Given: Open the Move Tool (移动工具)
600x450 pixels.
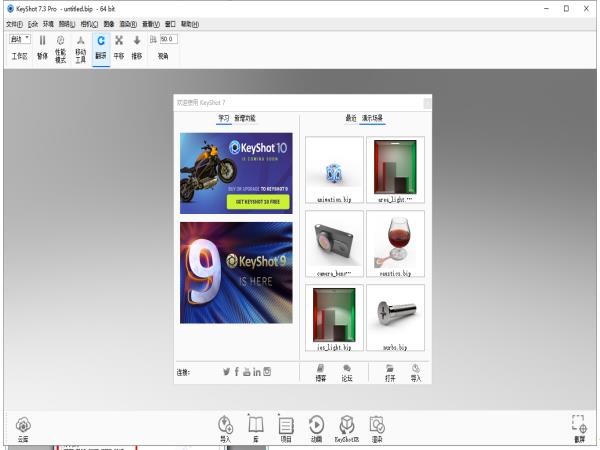Looking at the screenshot, I should (x=80, y=49).
